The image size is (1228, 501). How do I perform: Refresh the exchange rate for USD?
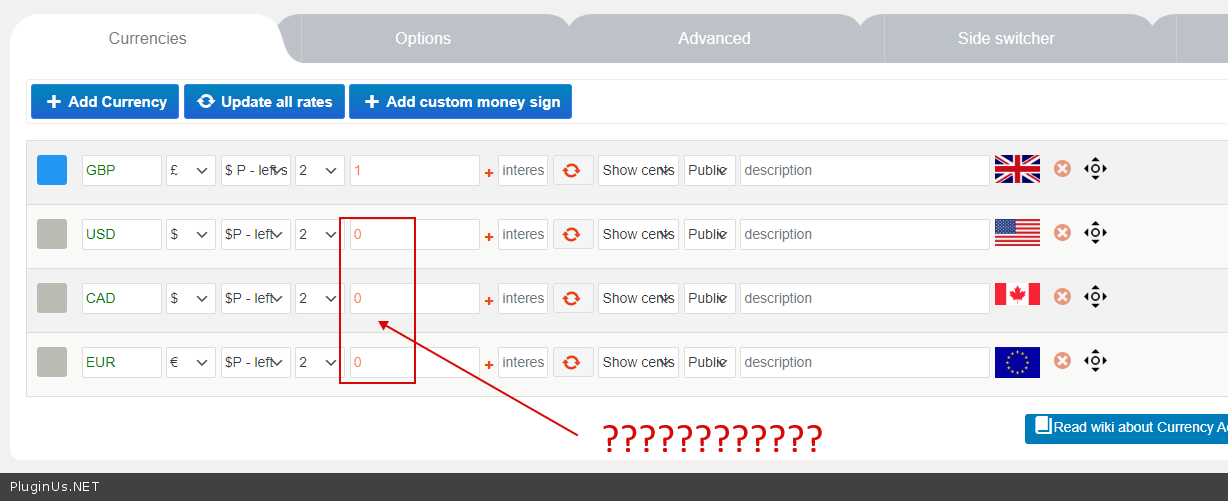573,234
